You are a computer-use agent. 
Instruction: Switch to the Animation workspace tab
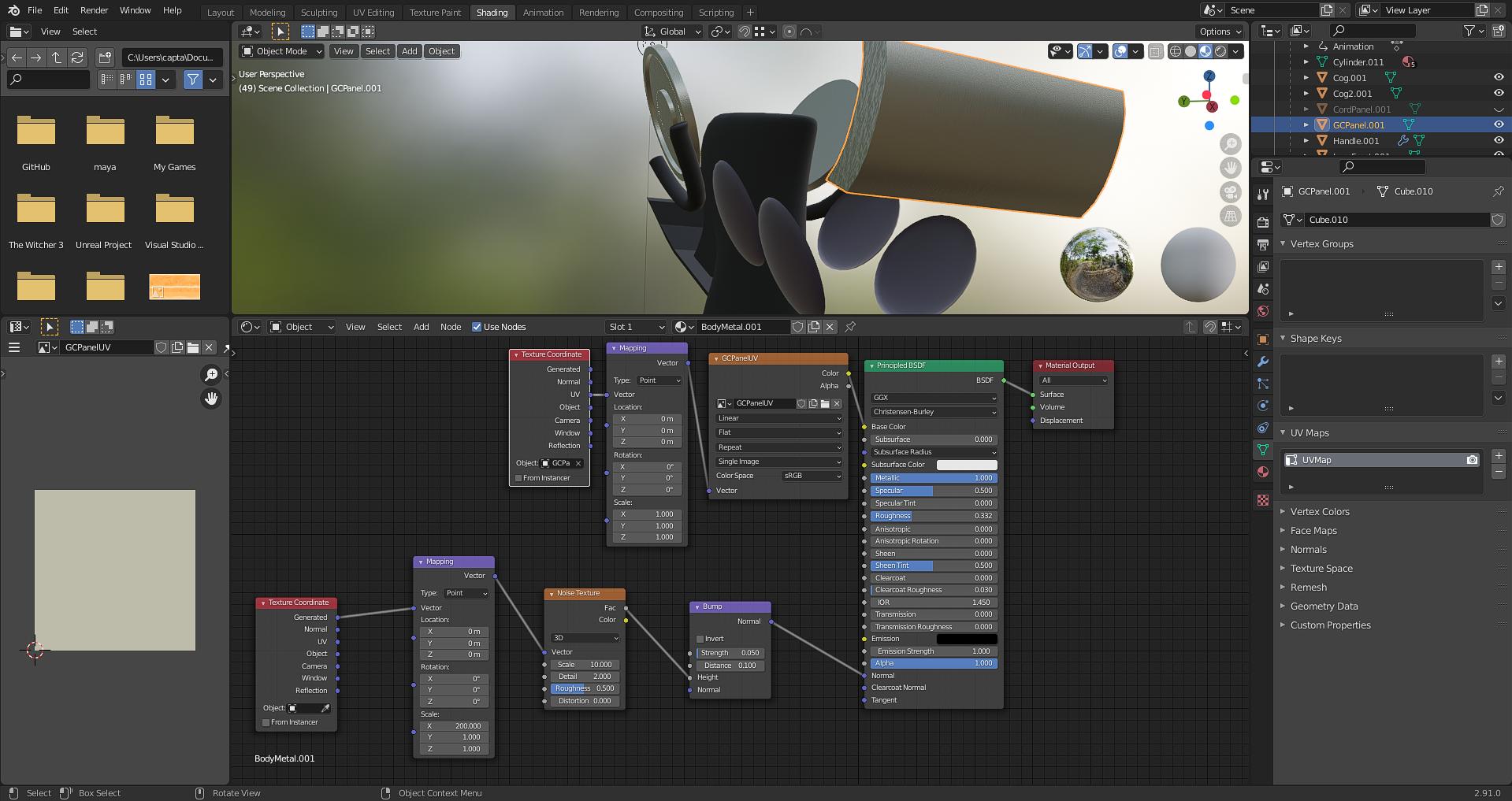click(x=543, y=12)
